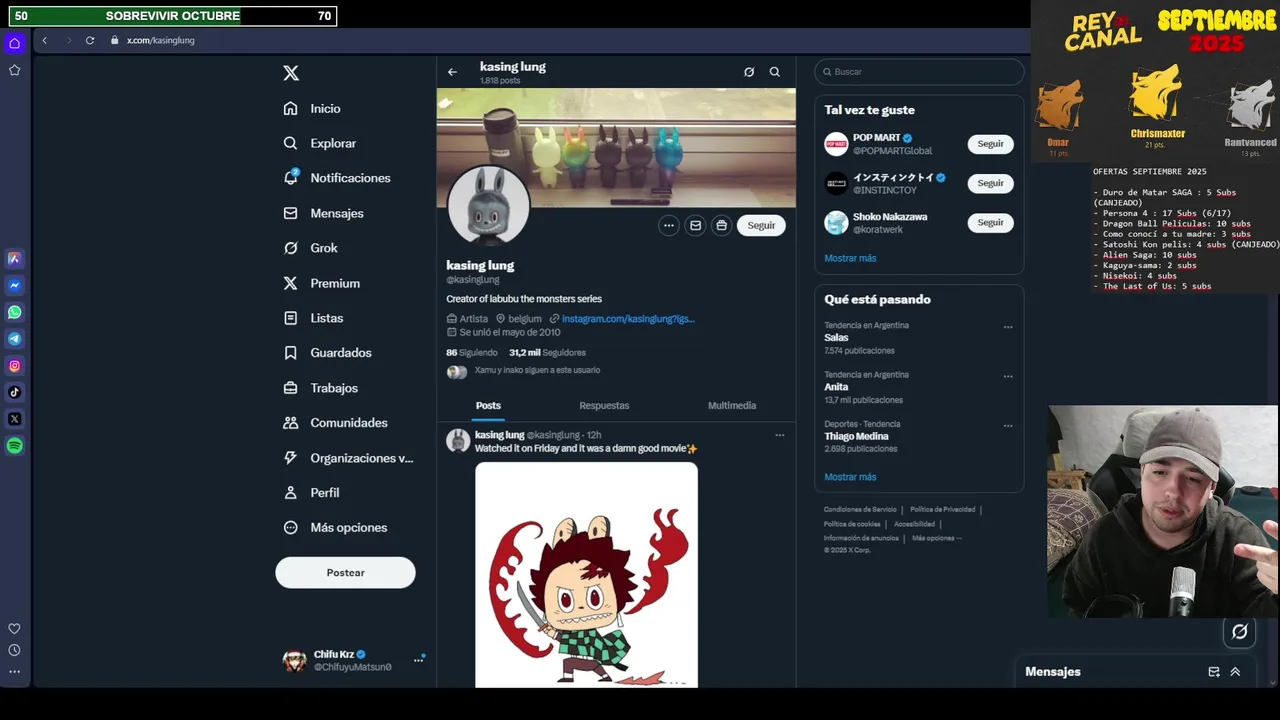Open Spotify in the browser sidebar
Screen dimensions: 1280x720
point(15,446)
